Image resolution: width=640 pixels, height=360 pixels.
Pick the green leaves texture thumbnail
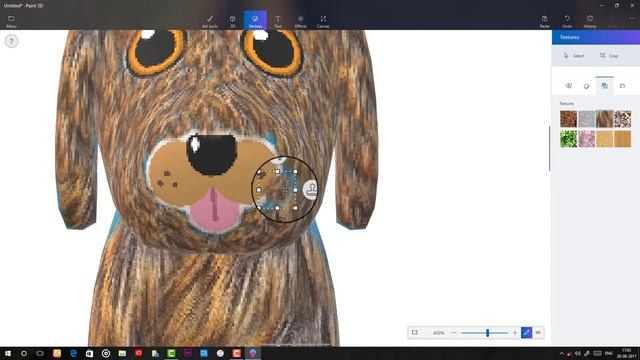[x=569, y=139]
